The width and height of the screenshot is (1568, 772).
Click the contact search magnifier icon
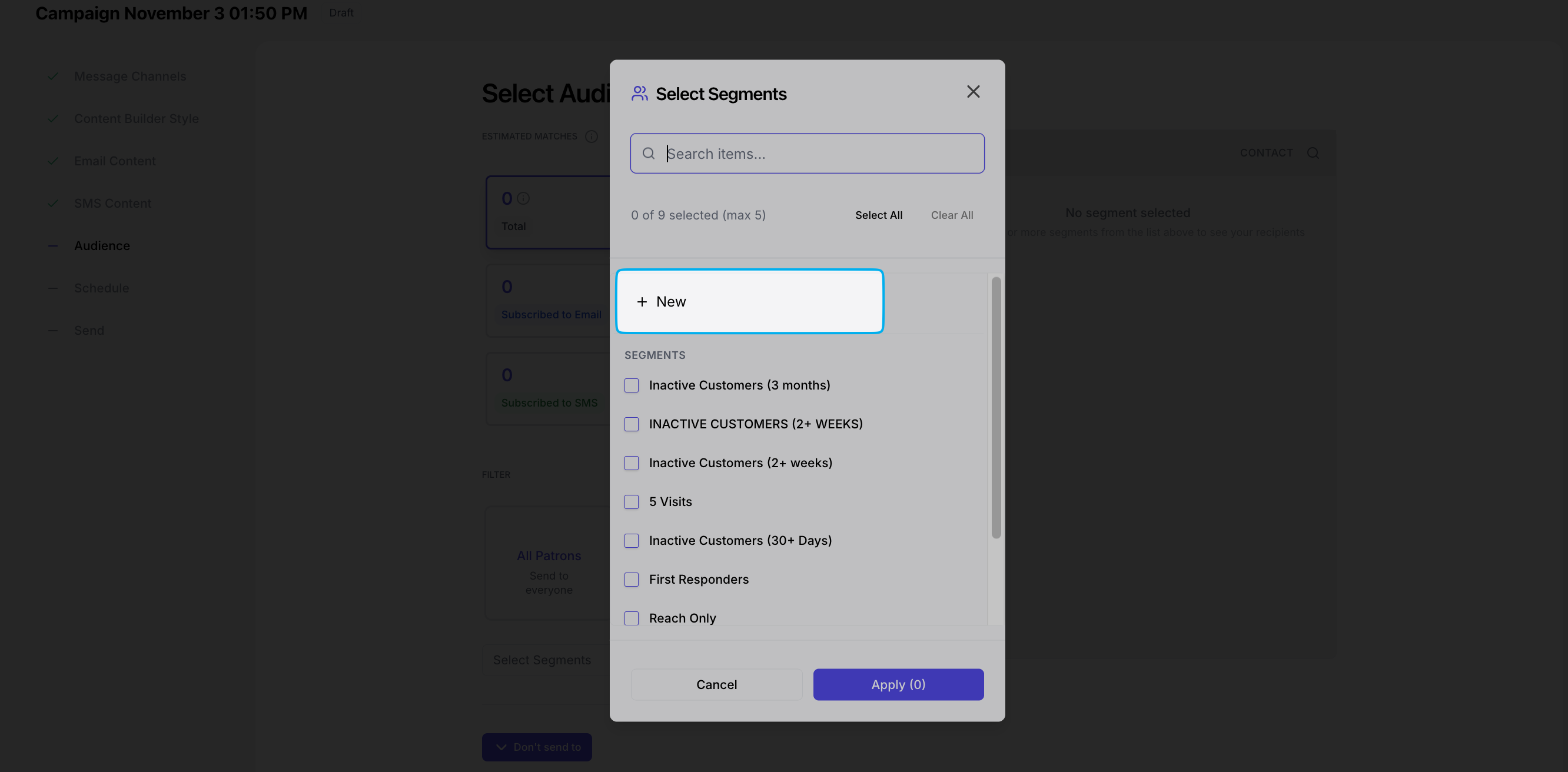(1313, 153)
